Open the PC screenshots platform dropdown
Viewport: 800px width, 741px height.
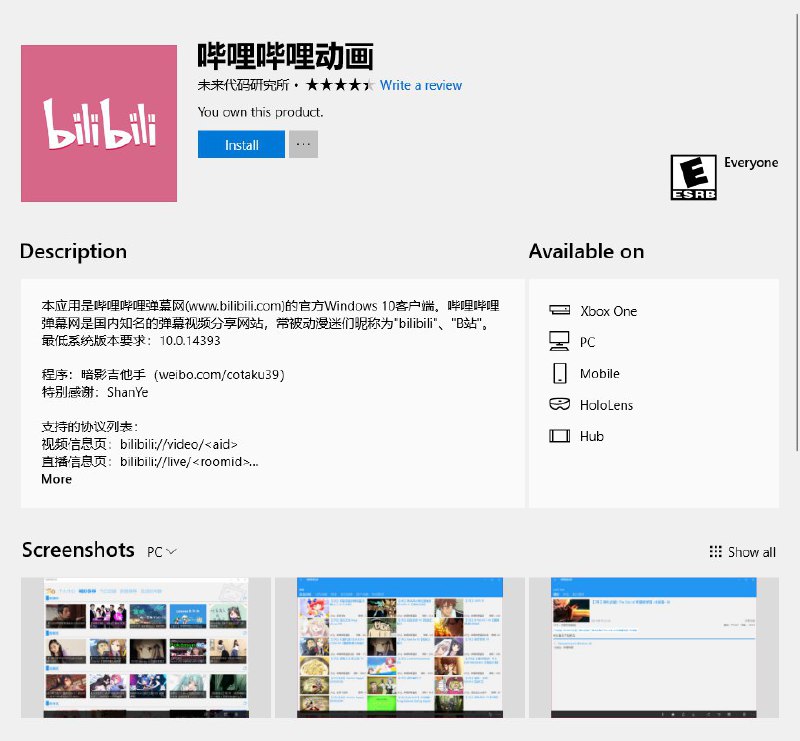click(x=162, y=552)
